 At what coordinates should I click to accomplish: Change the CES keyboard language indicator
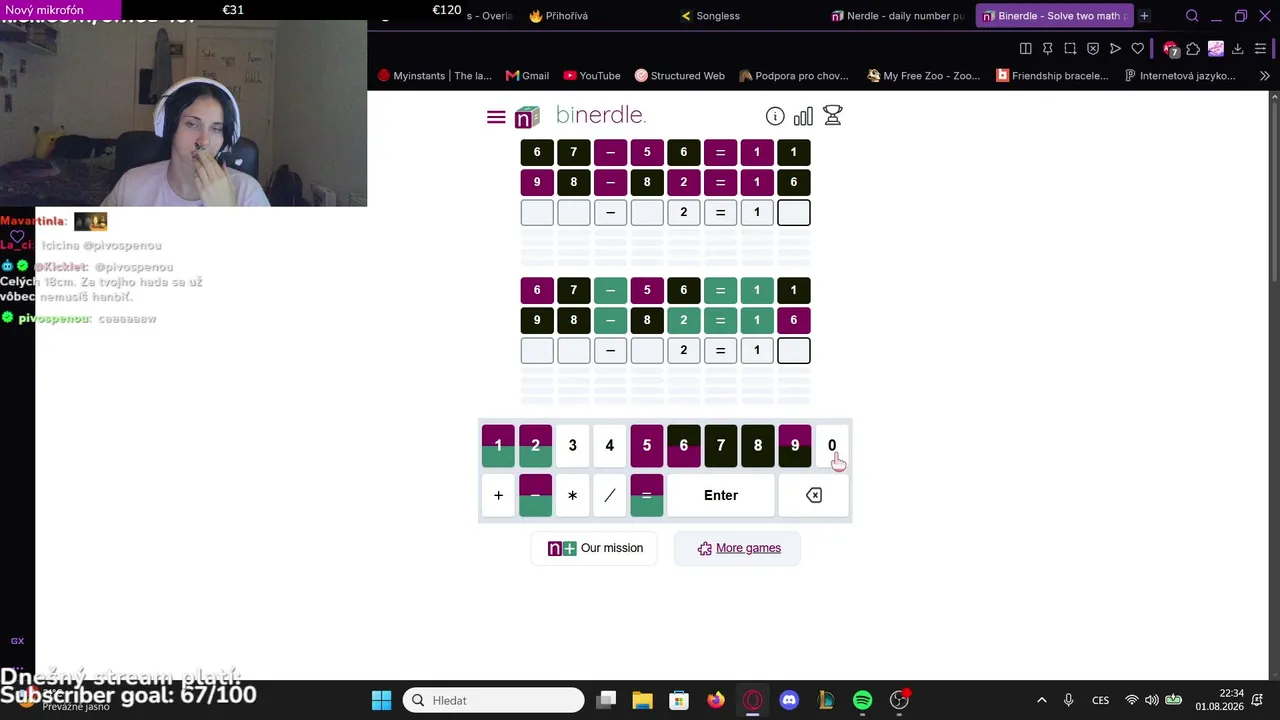click(x=1100, y=700)
